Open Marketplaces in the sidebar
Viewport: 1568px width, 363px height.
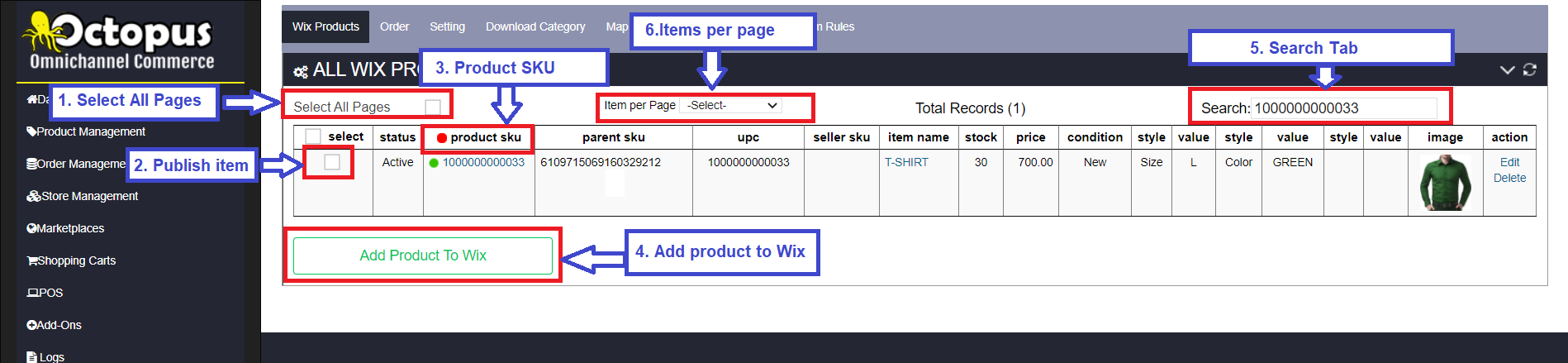tap(65, 228)
